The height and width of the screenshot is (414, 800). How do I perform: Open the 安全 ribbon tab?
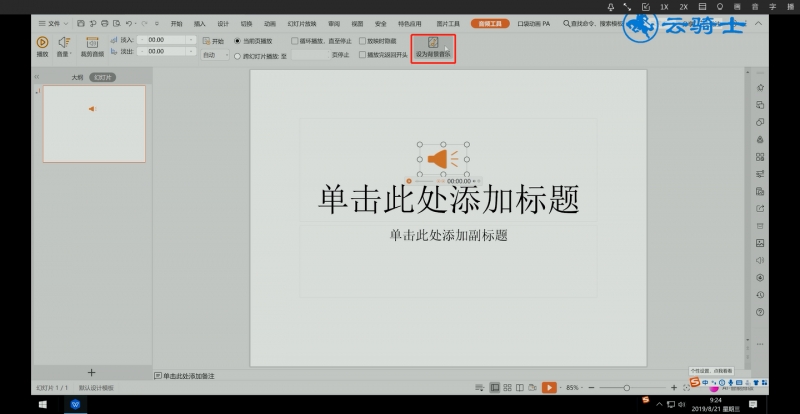pos(381,23)
